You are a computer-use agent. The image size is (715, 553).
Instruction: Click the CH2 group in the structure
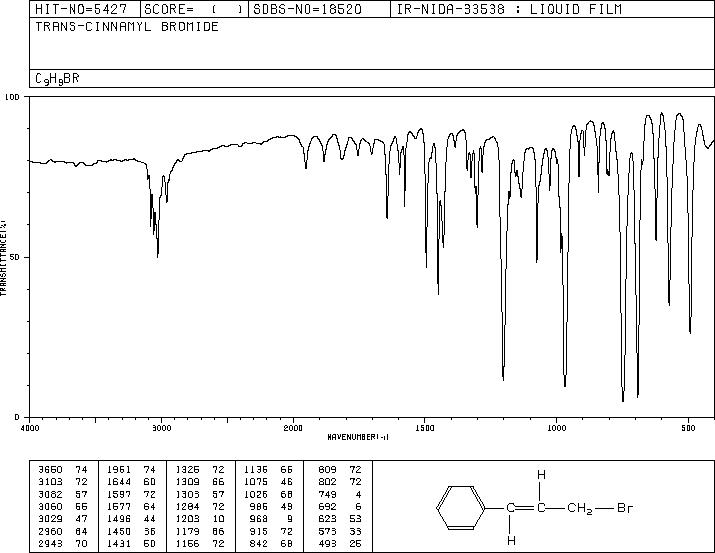[x=580, y=508]
